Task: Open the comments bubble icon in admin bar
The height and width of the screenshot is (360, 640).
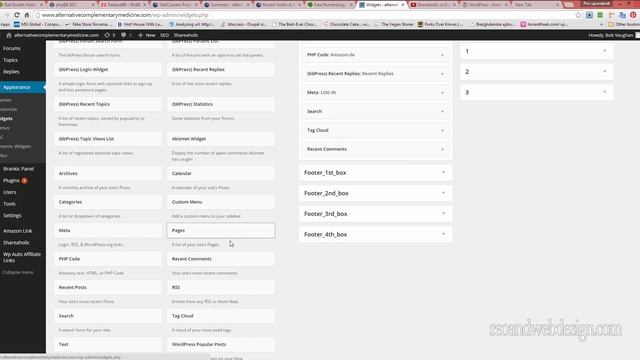Action: click(126, 35)
